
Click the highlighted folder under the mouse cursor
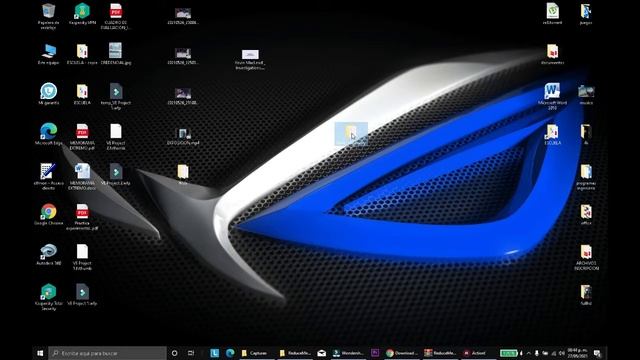[351, 133]
